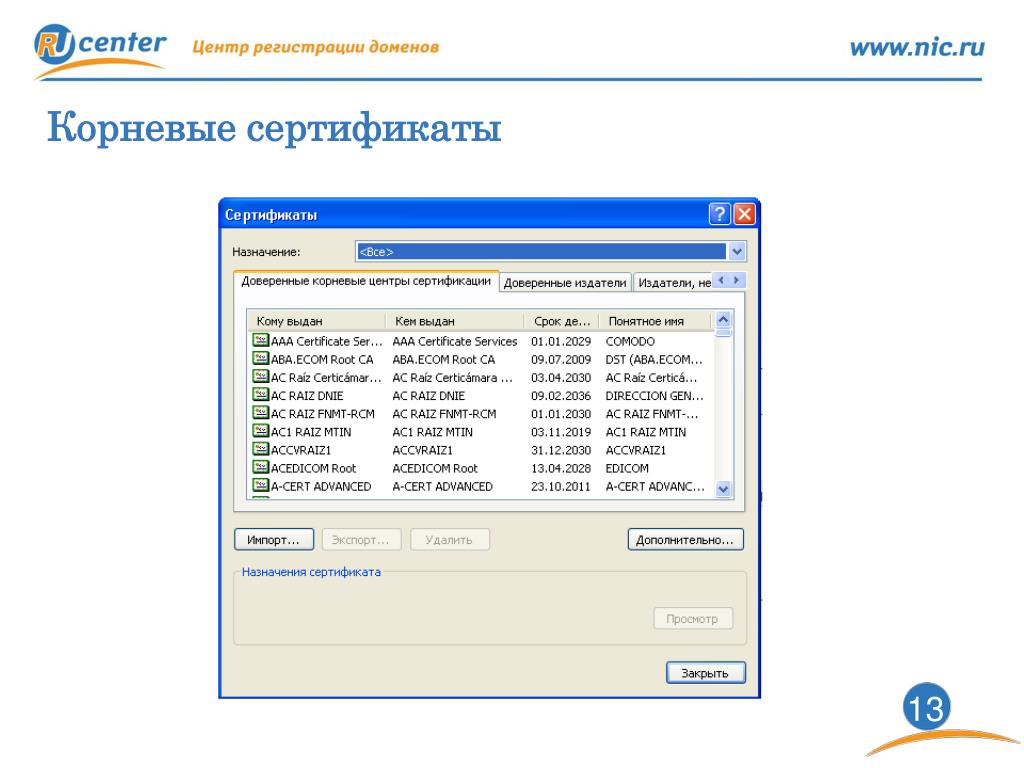This screenshot has width=1024, height=768.
Task: Select the A-CERT ADVANCED issued-to entry
Action: click(321, 487)
